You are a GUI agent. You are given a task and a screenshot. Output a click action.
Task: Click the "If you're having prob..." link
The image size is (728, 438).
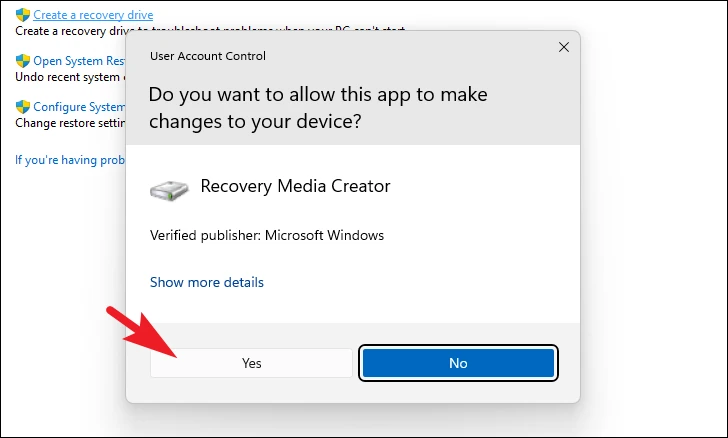click(70, 160)
